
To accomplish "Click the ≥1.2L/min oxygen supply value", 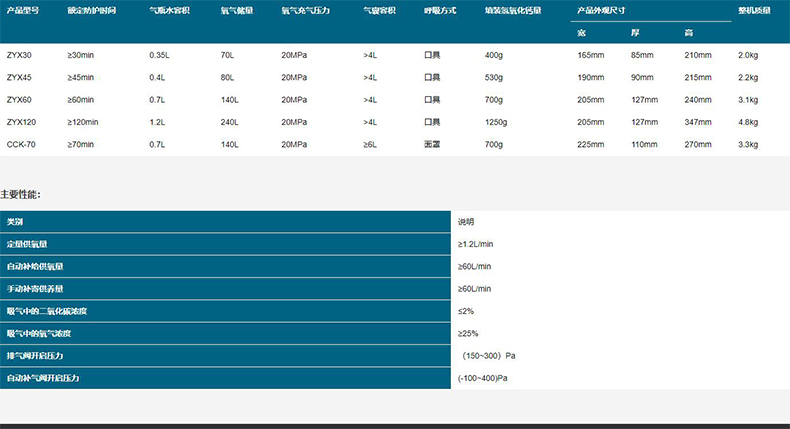I will (476, 244).
